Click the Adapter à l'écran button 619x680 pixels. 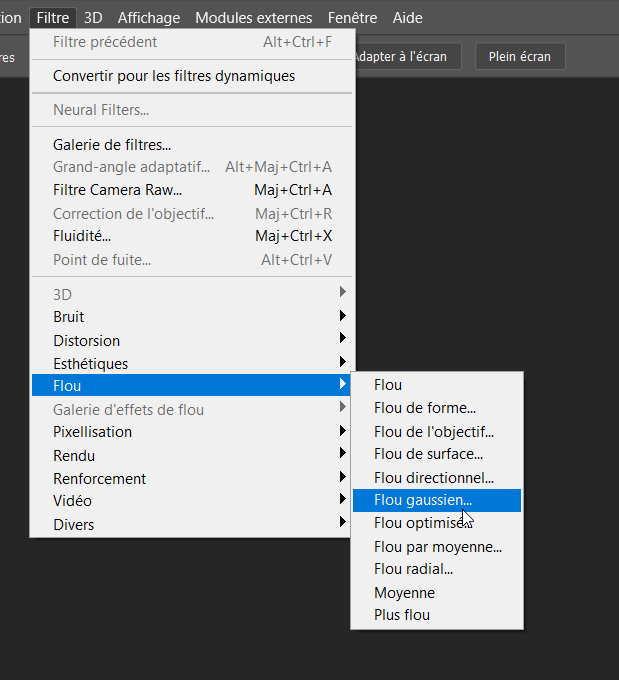coord(406,56)
